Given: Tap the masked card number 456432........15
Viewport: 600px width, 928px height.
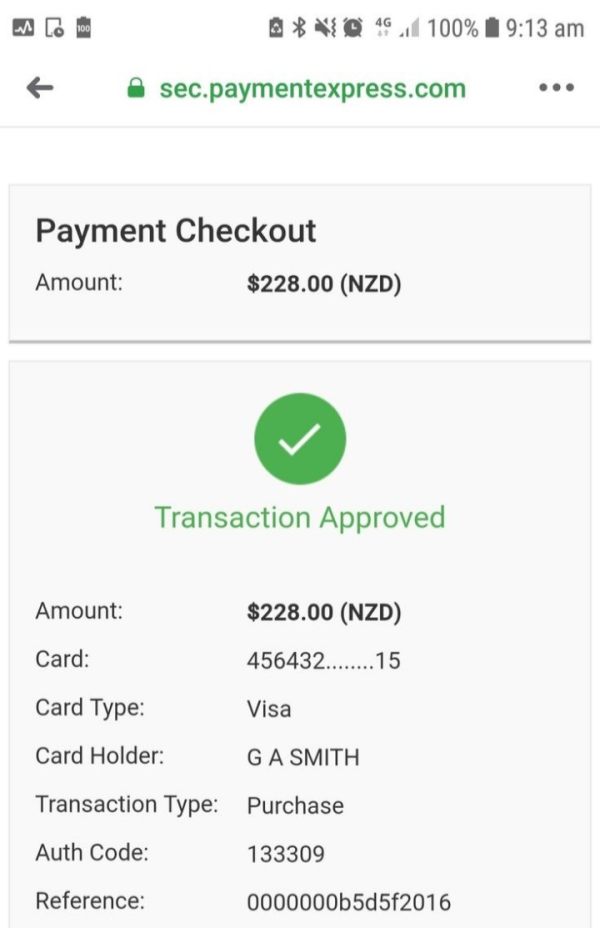Looking at the screenshot, I should 323,661.
